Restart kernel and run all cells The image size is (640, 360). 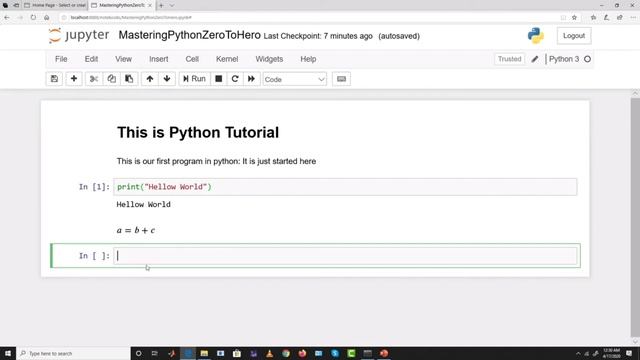click(x=251, y=79)
